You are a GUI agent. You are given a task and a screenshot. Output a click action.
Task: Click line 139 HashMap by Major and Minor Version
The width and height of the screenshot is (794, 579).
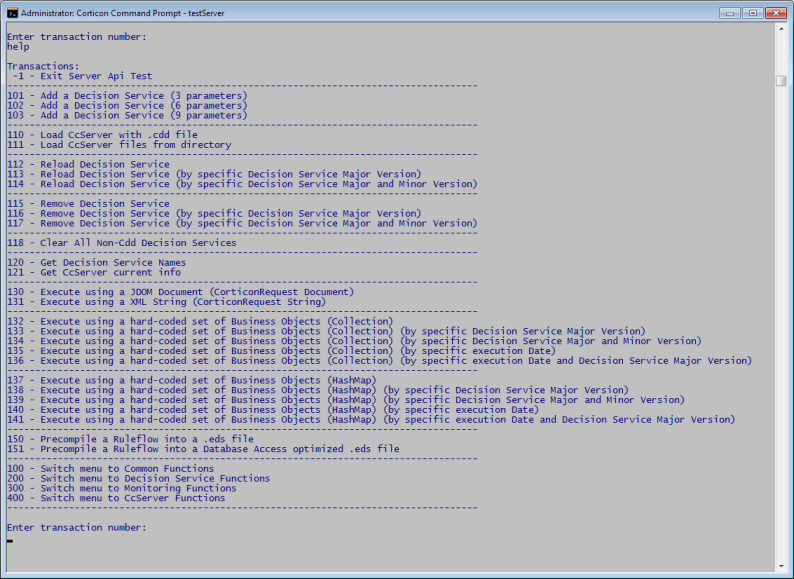pyautogui.click(x=346, y=400)
